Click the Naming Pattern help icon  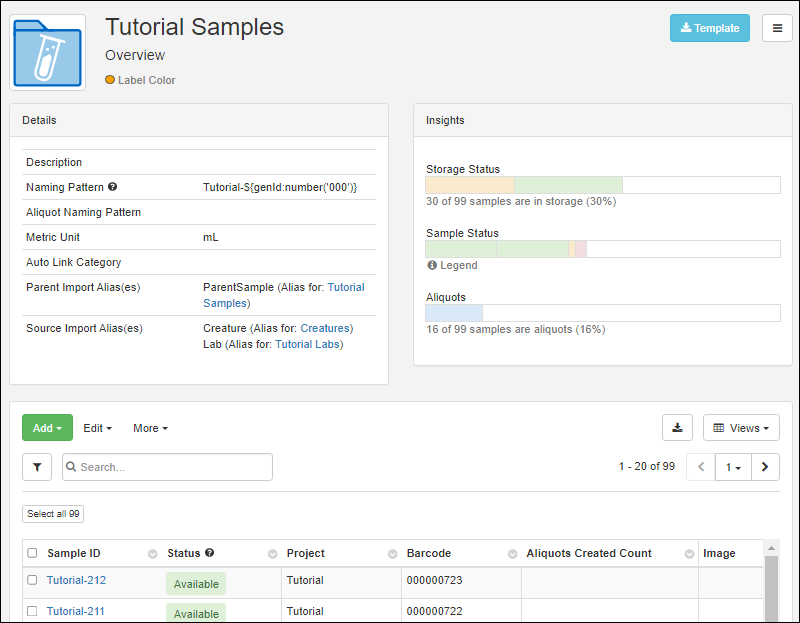click(113, 187)
